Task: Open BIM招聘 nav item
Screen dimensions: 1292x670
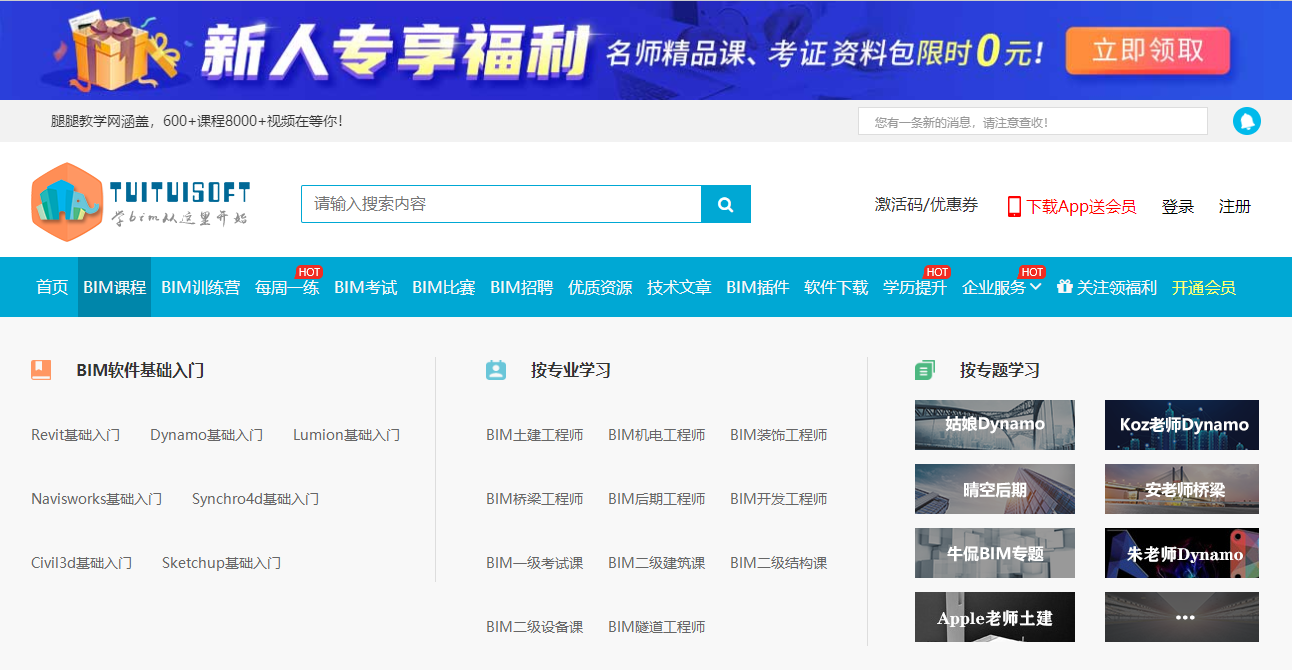Action: pos(521,287)
